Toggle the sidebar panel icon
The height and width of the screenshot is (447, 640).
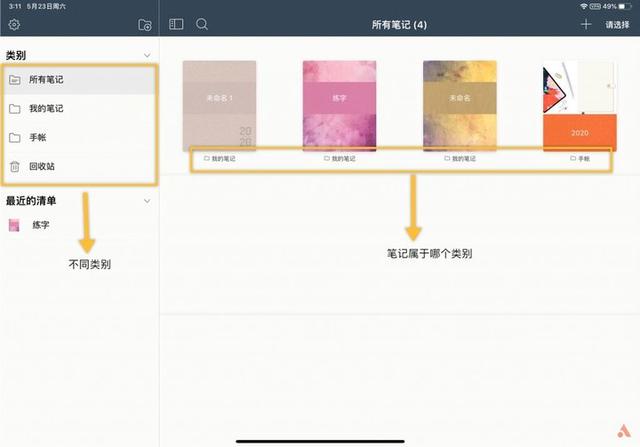coord(176,24)
